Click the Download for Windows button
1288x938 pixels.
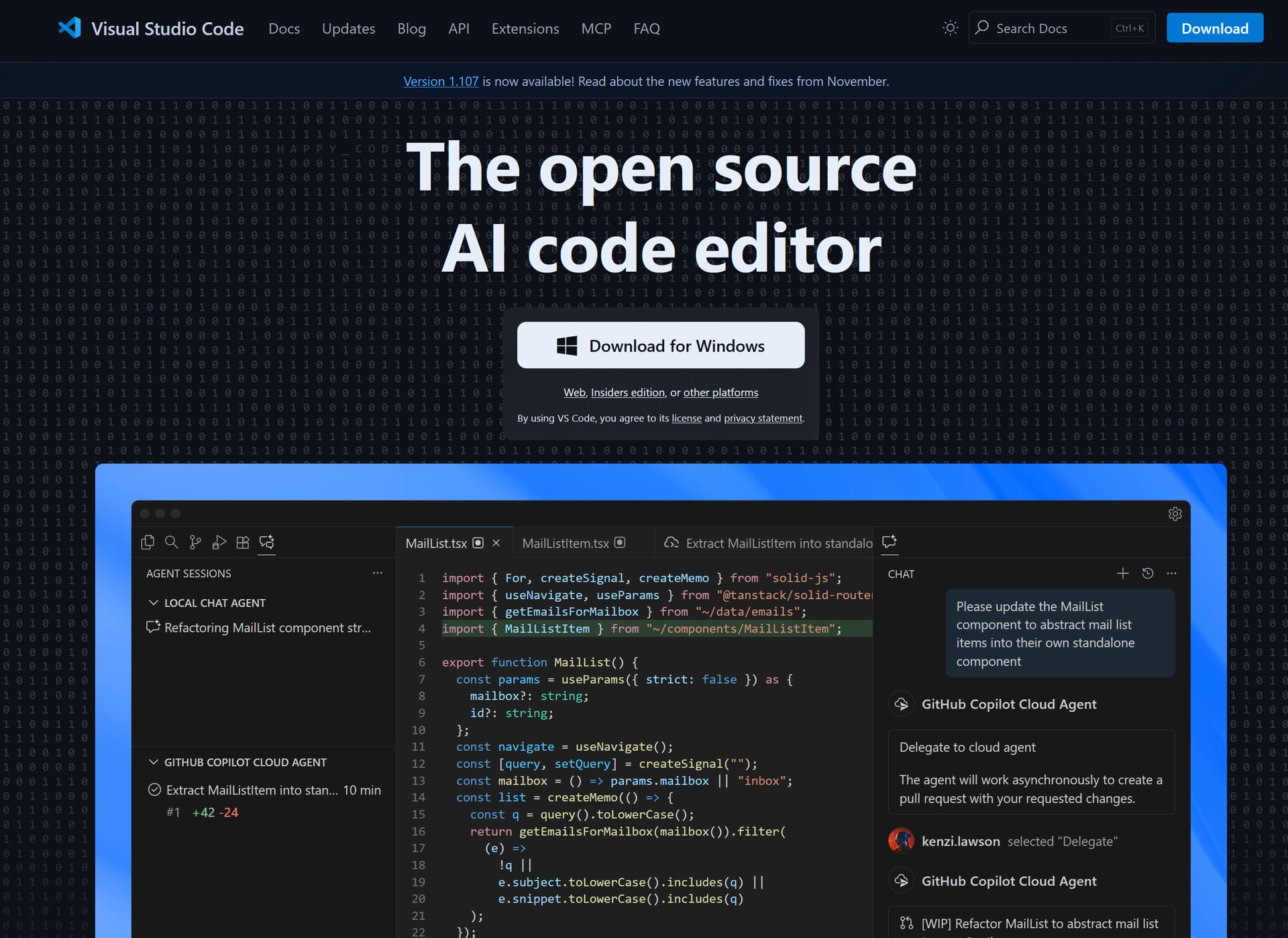[661, 346]
